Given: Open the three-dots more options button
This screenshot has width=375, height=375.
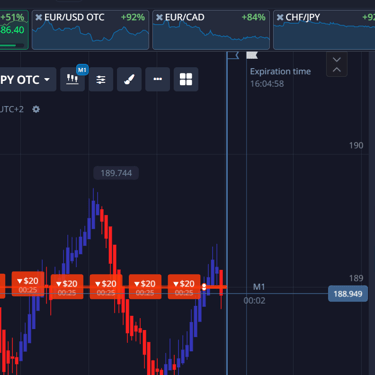Looking at the screenshot, I should pyautogui.click(x=157, y=79).
